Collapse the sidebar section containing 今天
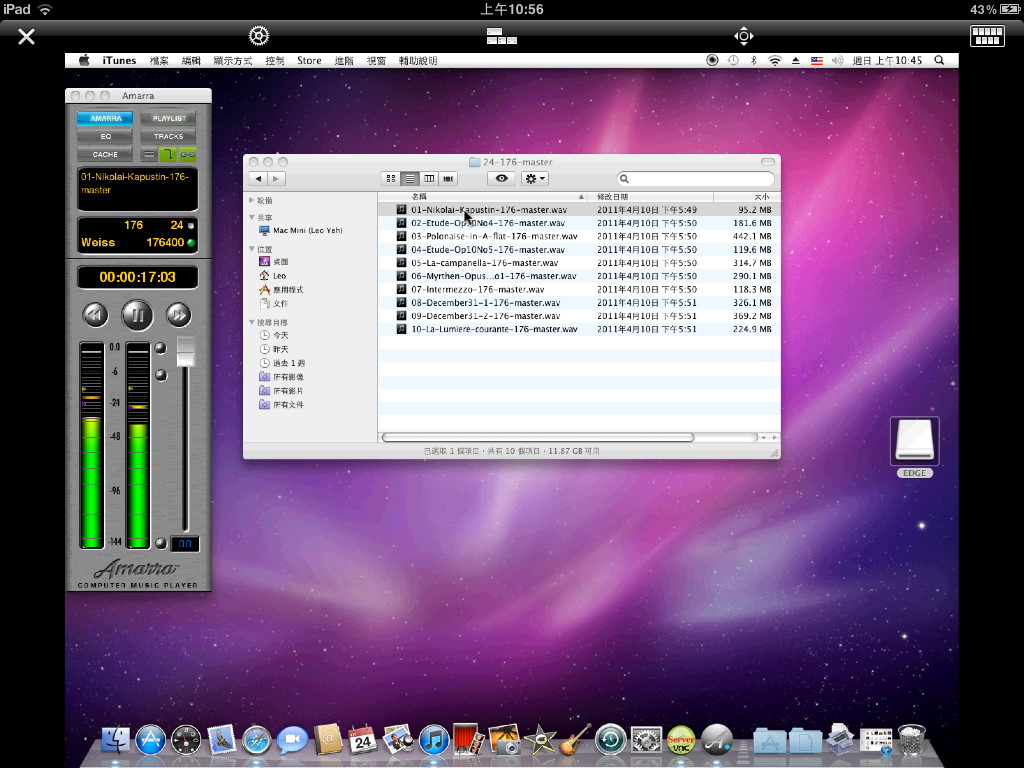 [251, 322]
